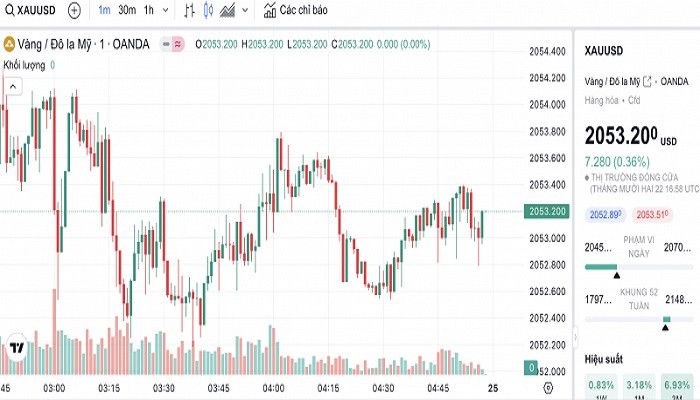Open the XAUUSD symbol search

(x=30, y=11)
